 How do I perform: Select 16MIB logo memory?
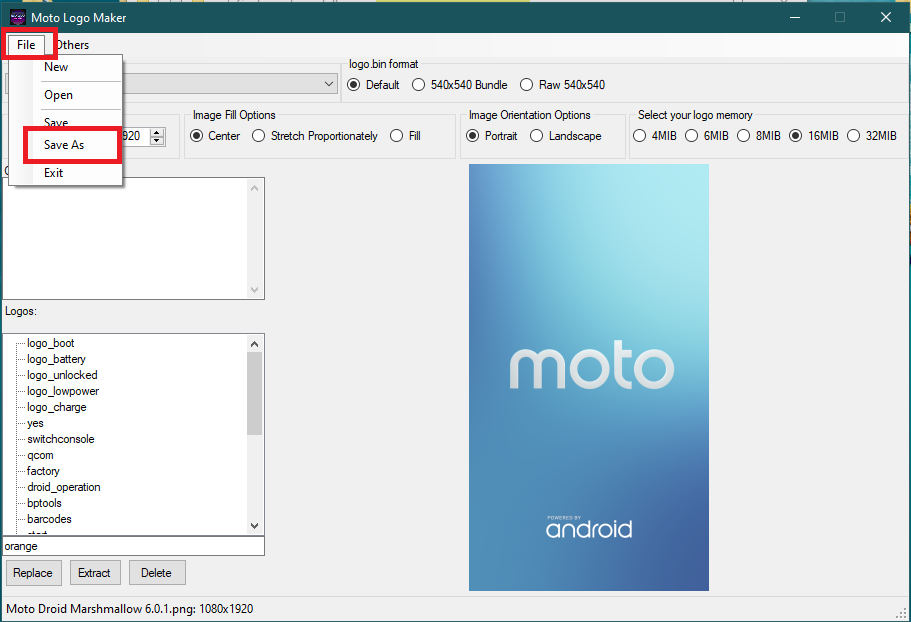813,136
